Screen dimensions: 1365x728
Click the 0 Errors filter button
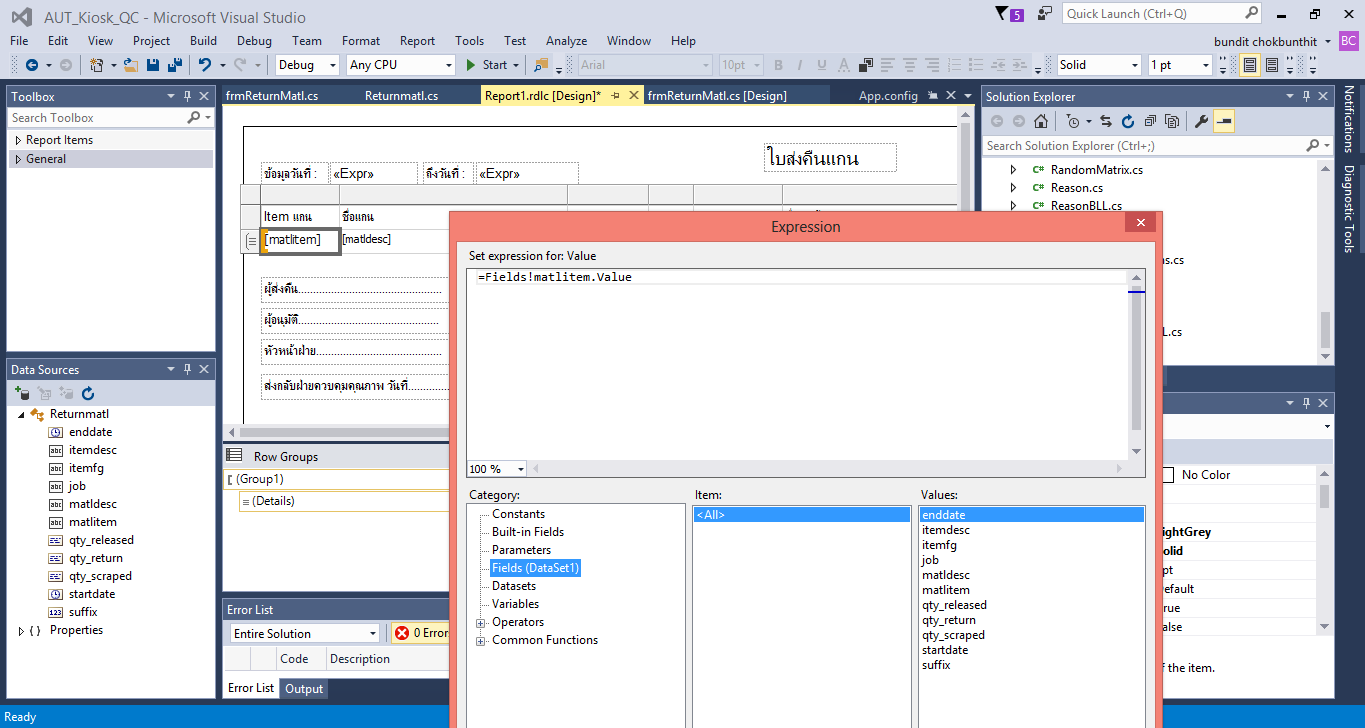pos(421,633)
